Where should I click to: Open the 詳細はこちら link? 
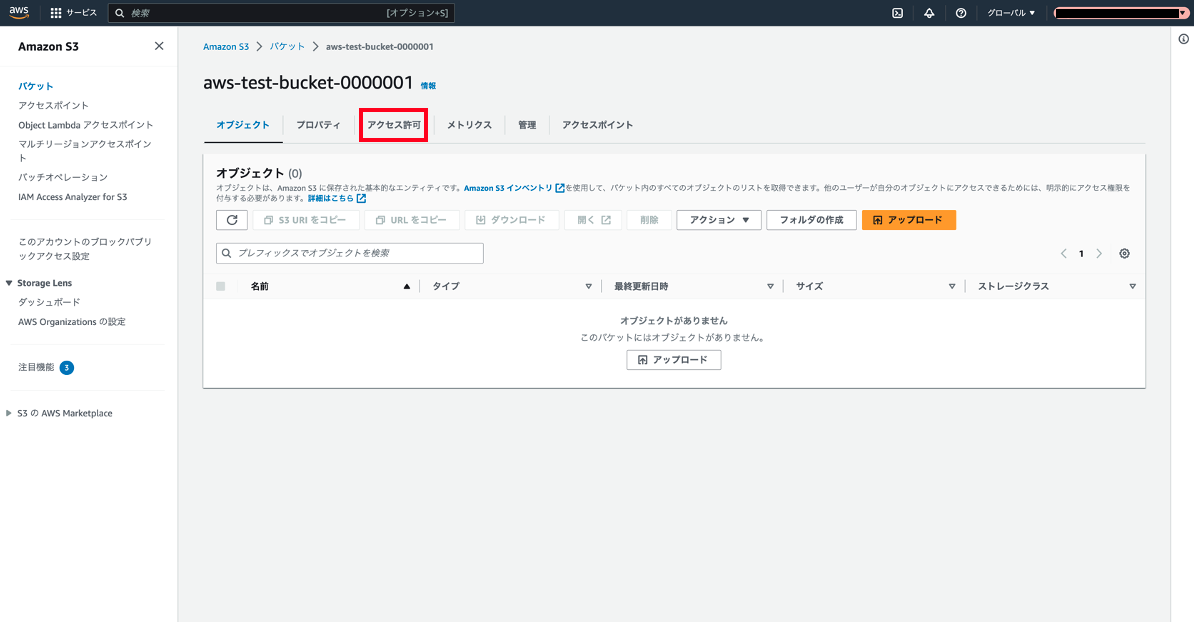click(330, 199)
